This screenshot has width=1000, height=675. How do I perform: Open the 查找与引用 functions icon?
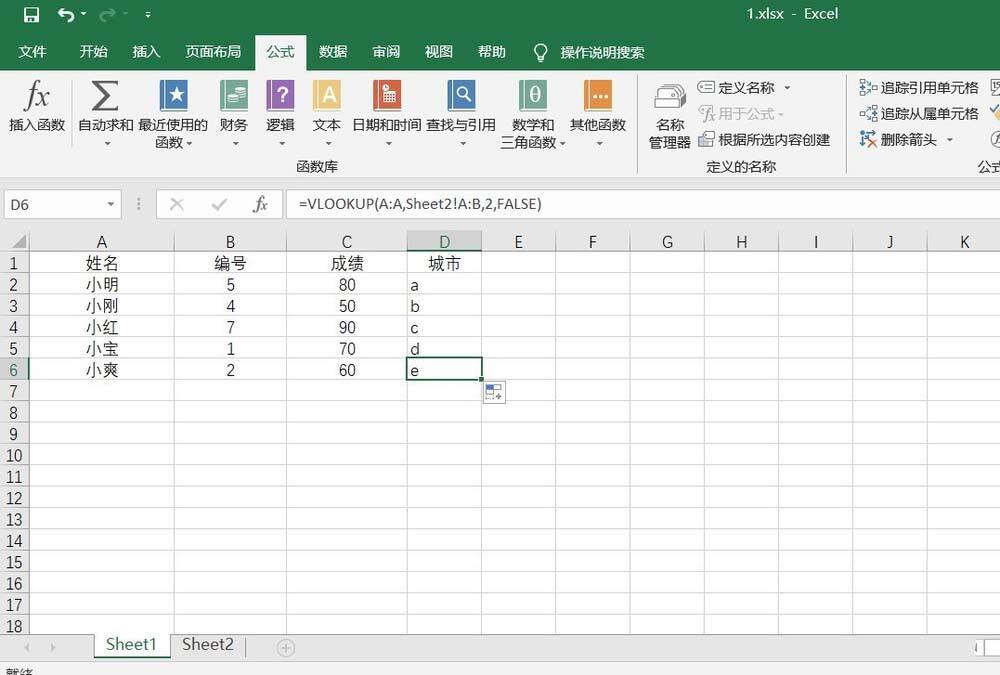click(x=461, y=96)
